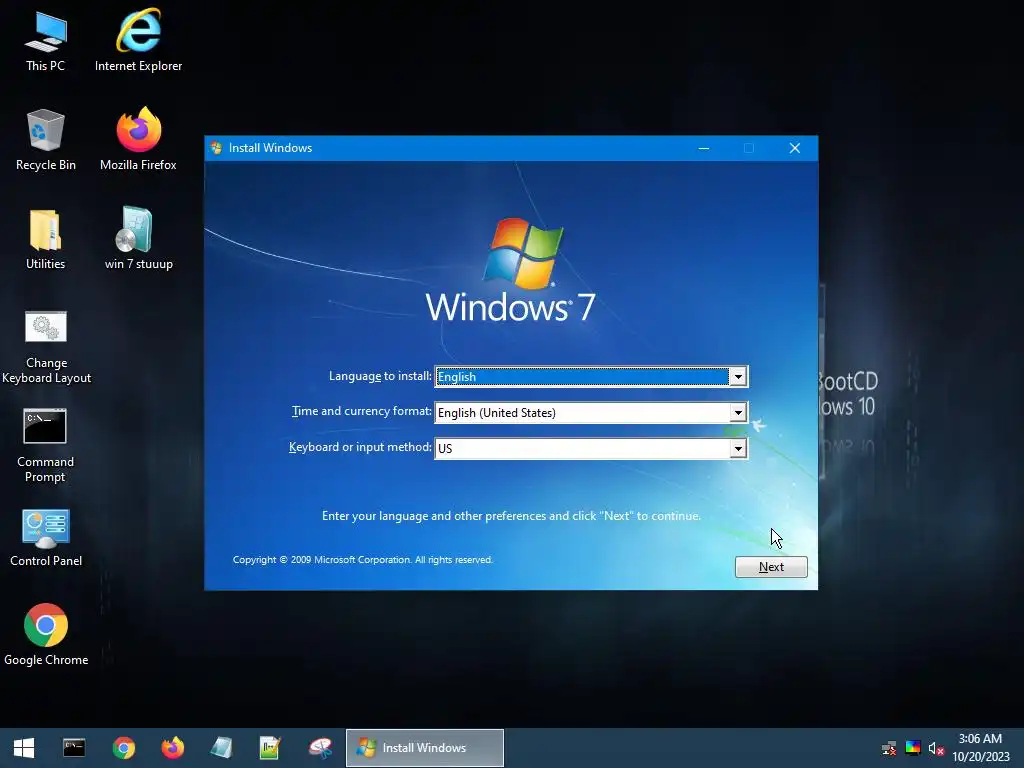Open Language to install dropdown arrow
This screenshot has width=1024, height=768.
[x=738, y=377]
